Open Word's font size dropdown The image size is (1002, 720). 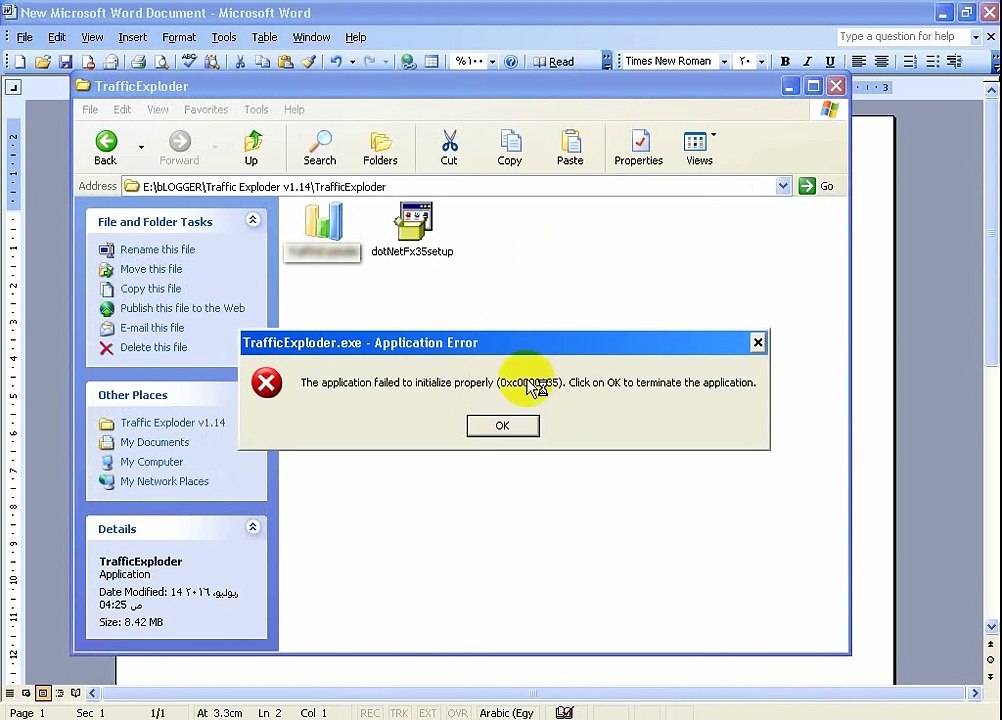761,61
